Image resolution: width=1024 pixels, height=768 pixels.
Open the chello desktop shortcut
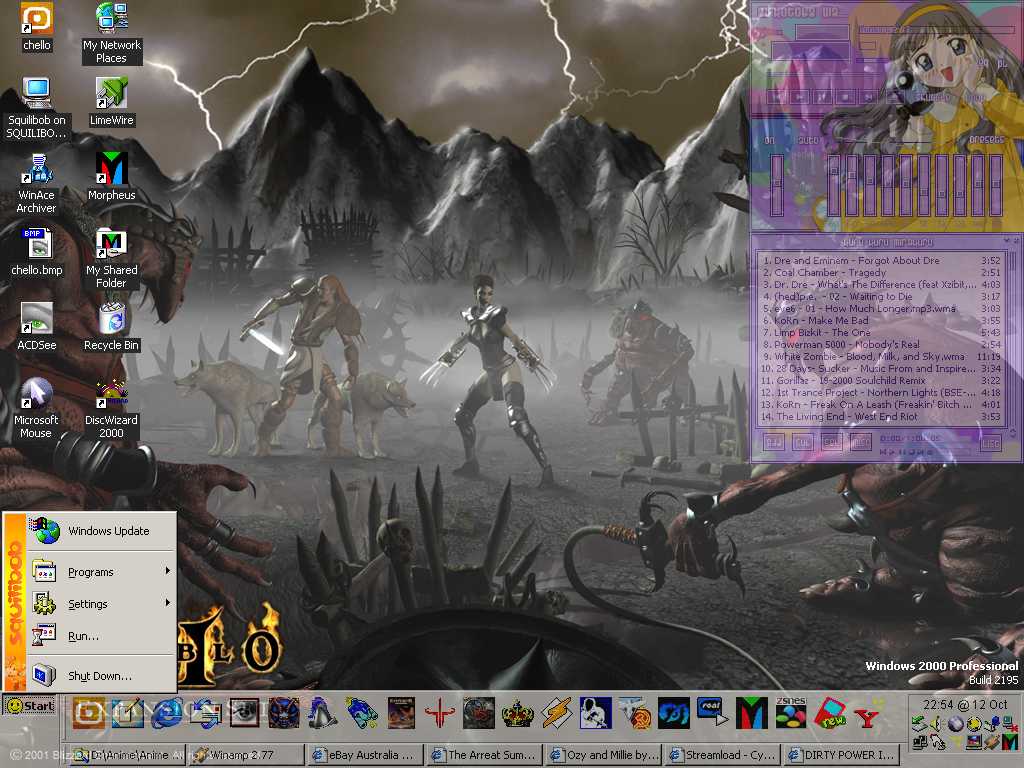(x=37, y=26)
